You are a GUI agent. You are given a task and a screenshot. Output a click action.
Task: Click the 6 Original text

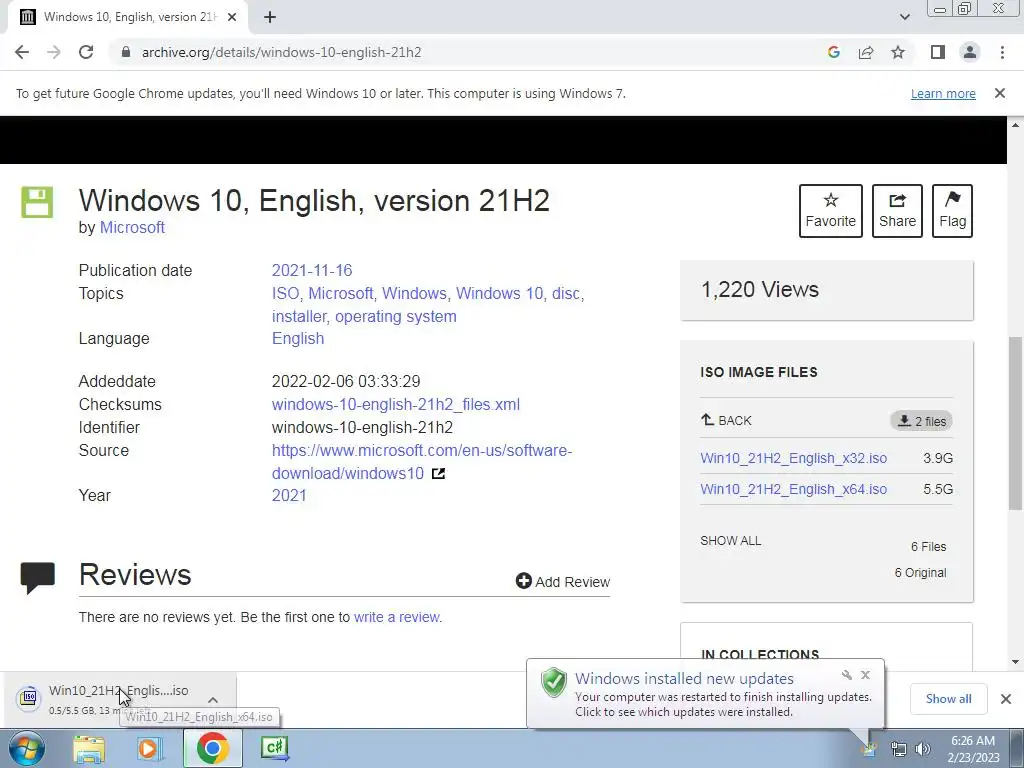(920, 573)
